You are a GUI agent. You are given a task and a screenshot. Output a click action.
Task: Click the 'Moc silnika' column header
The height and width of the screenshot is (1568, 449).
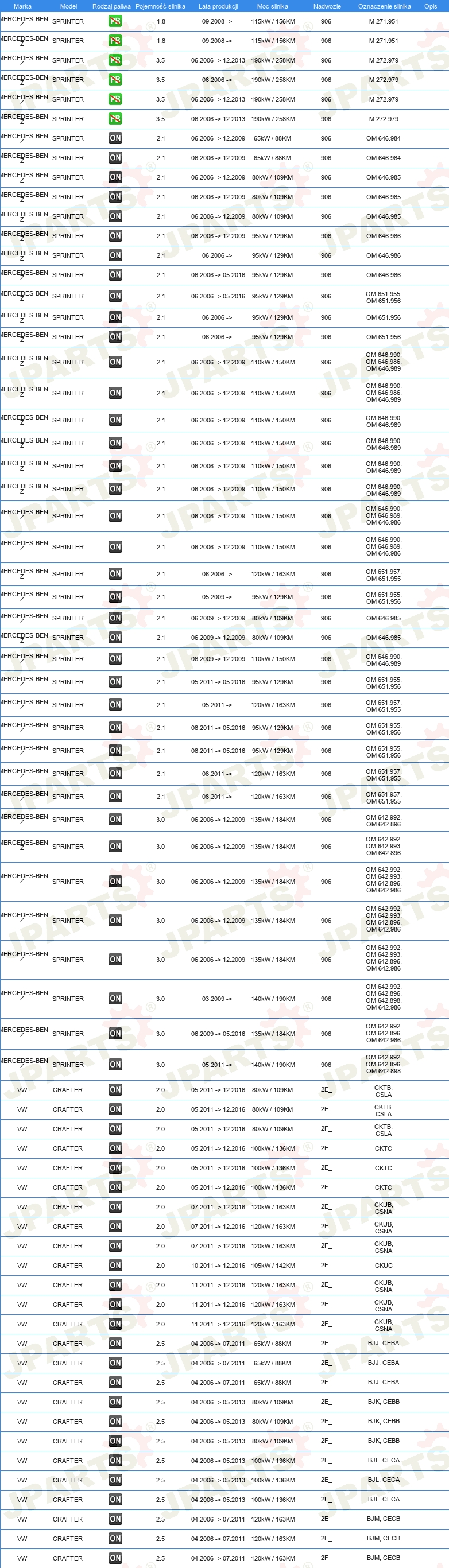click(x=272, y=6)
